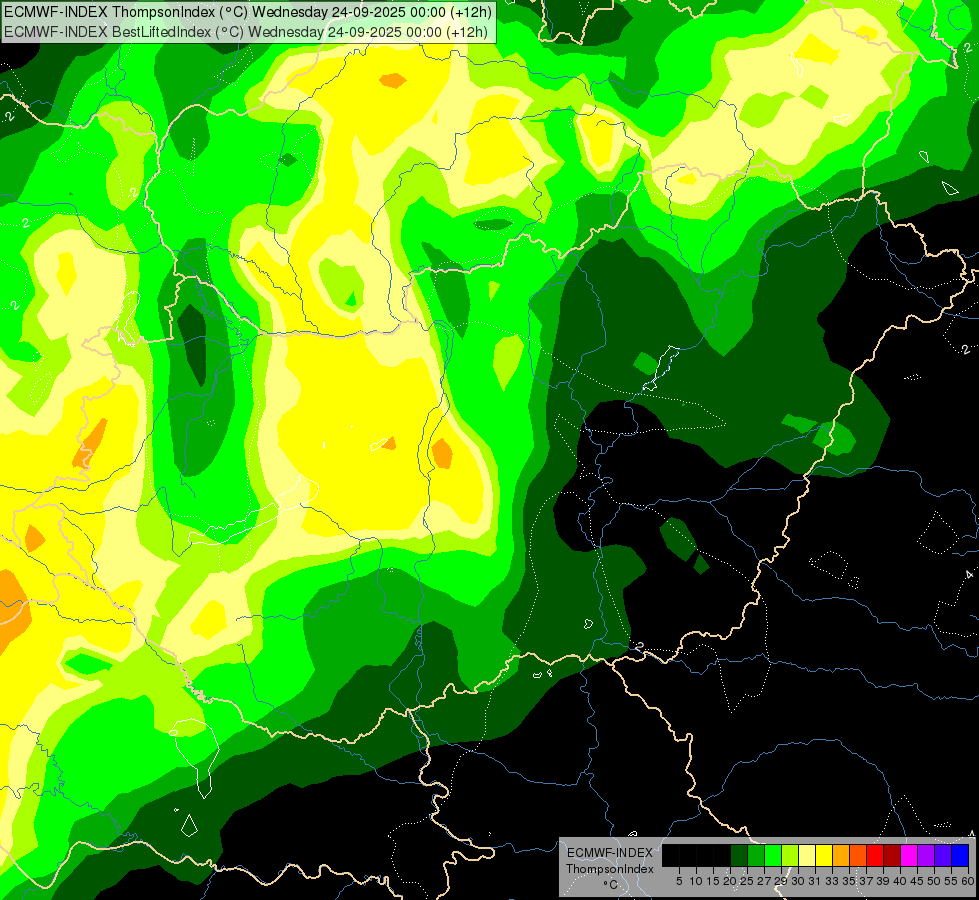Click legend tick value 50
This screenshot has width=979, height=900.
(x=935, y=881)
